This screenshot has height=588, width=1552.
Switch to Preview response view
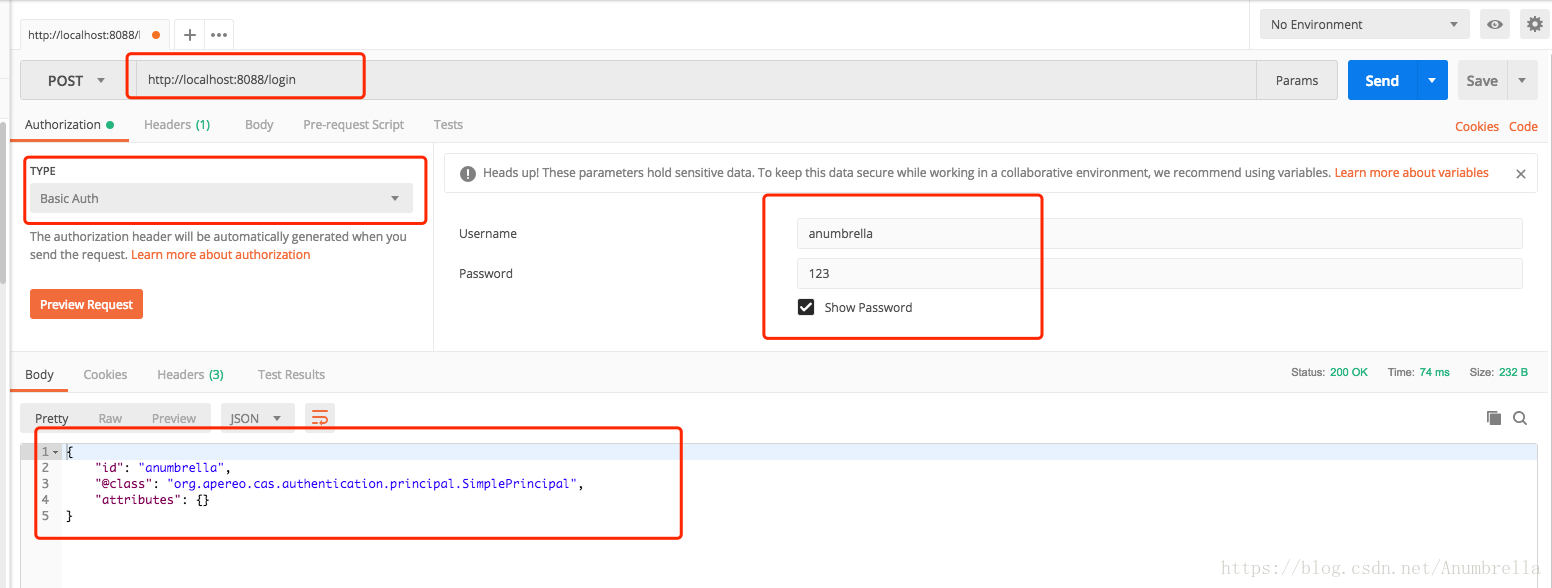point(174,418)
